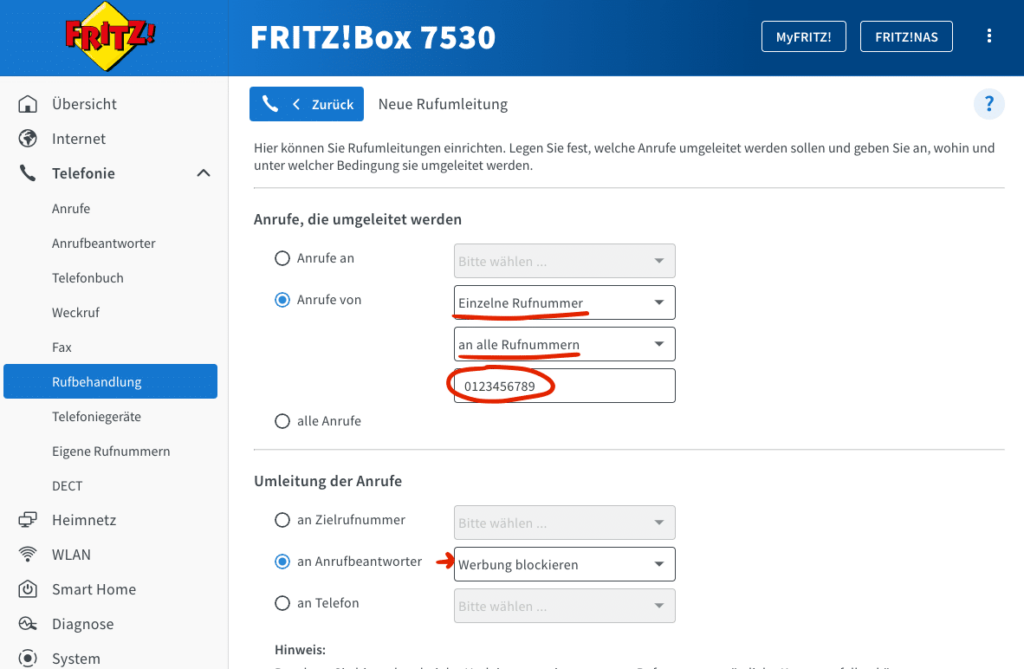The height and width of the screenshot is (669, 1024).
Task: Expand the 'Werbung blockieren' dropdown
Action: click(564, 565)
